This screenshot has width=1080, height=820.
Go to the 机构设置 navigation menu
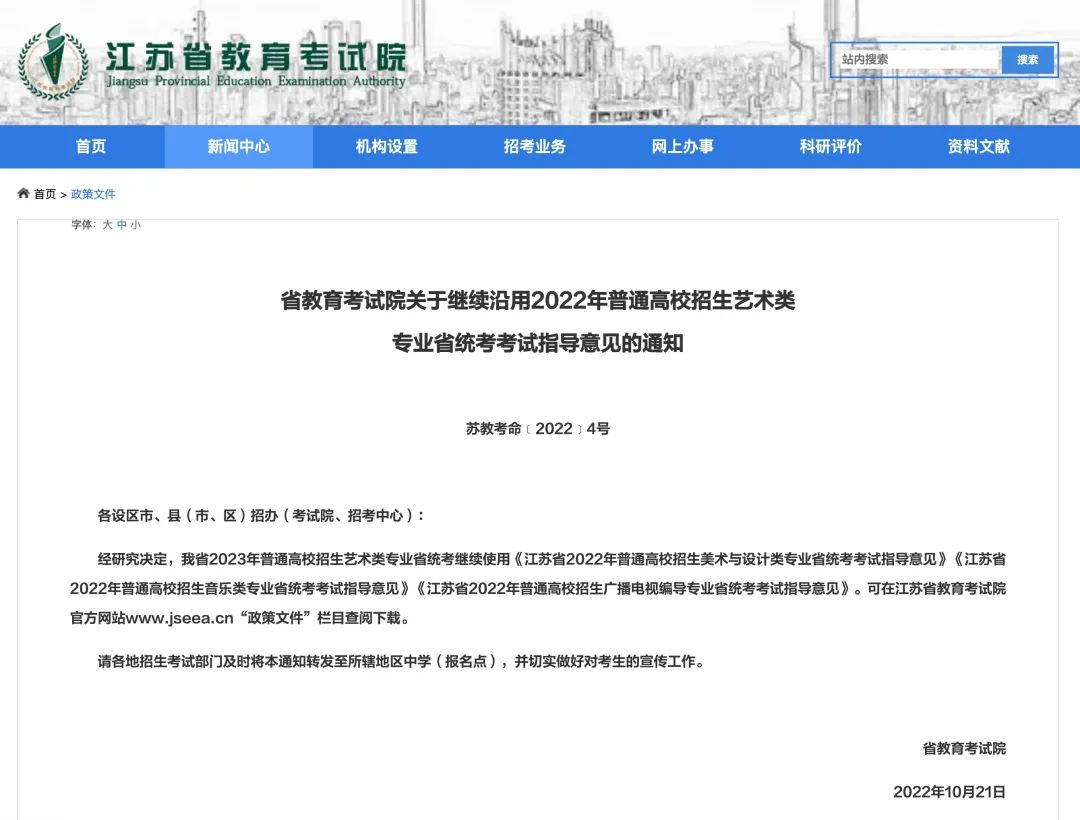[x=386, y=146]
